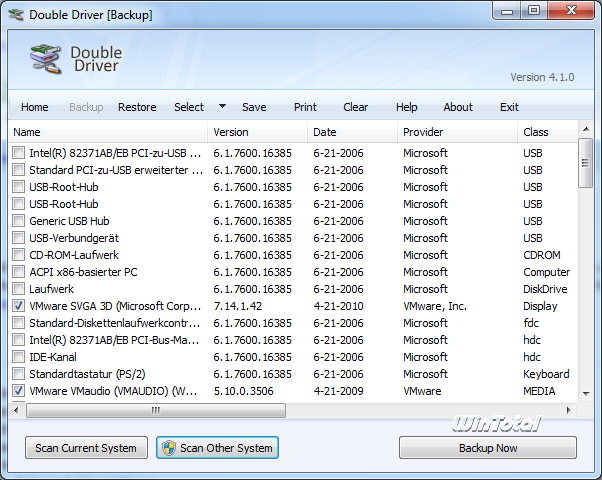Tick the USB-Verbundgerät checkbox
The image size is (602, 480).
tap(18, 238)
